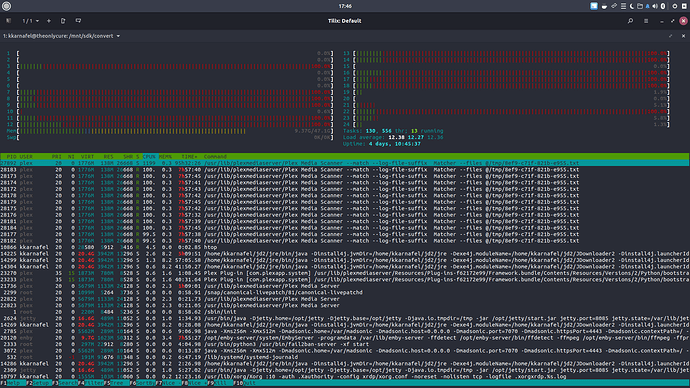Add a new terminal session
Image resolution: width=690 pixels, height=388 pixels.
(49, 21)
